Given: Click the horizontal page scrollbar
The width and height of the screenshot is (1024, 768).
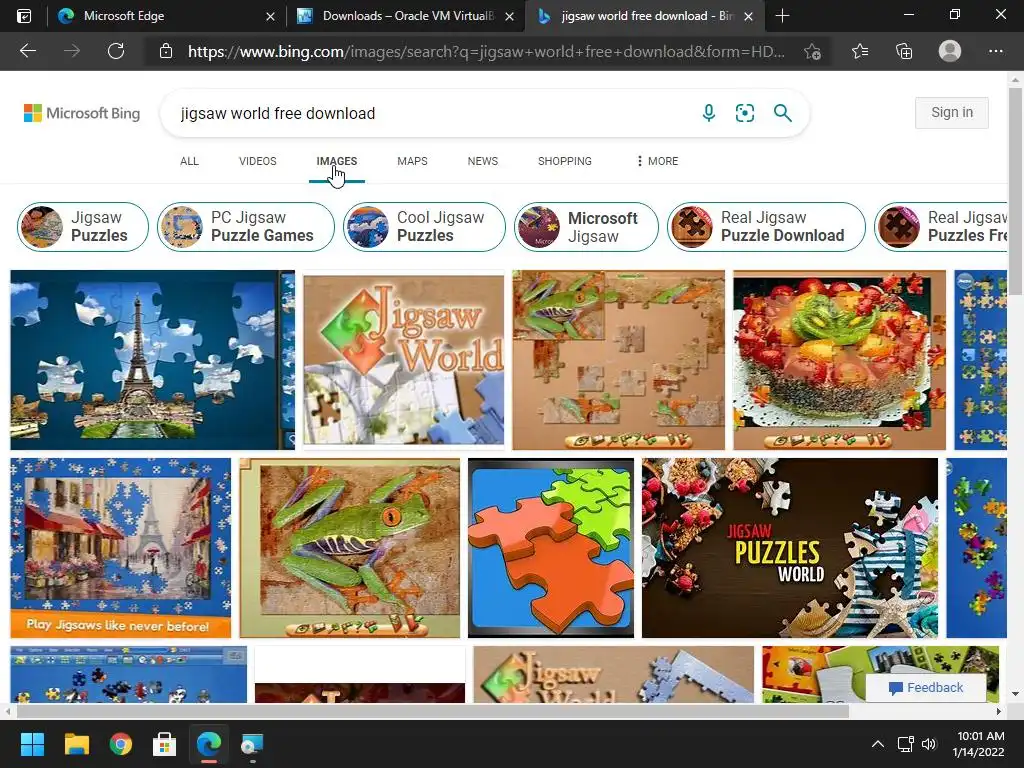Looking at the screenshot, I should pos(432,711).
